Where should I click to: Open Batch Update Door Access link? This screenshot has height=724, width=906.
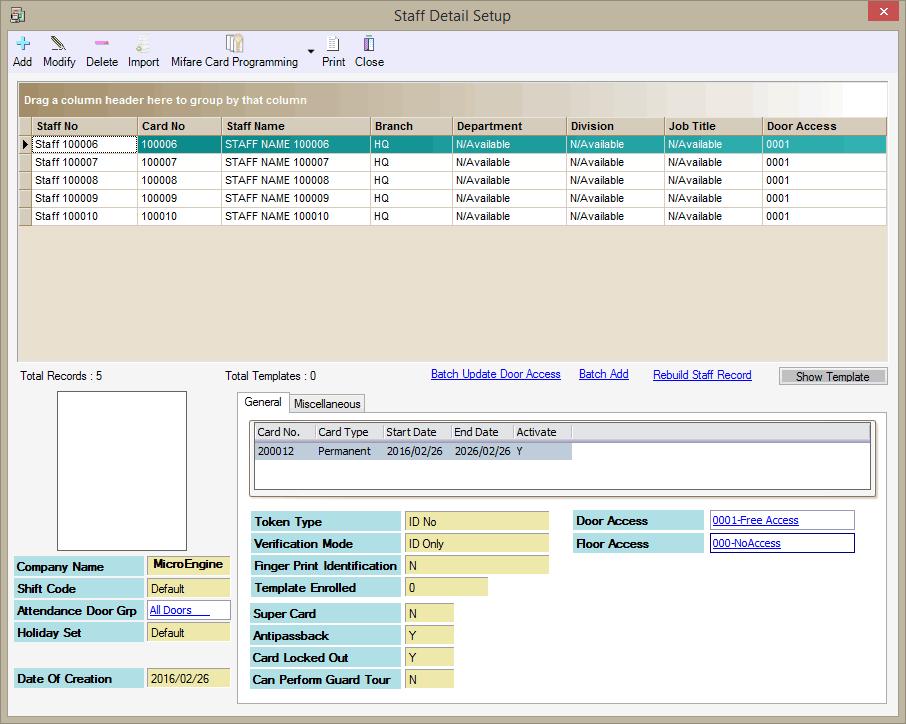coord(495,374)
